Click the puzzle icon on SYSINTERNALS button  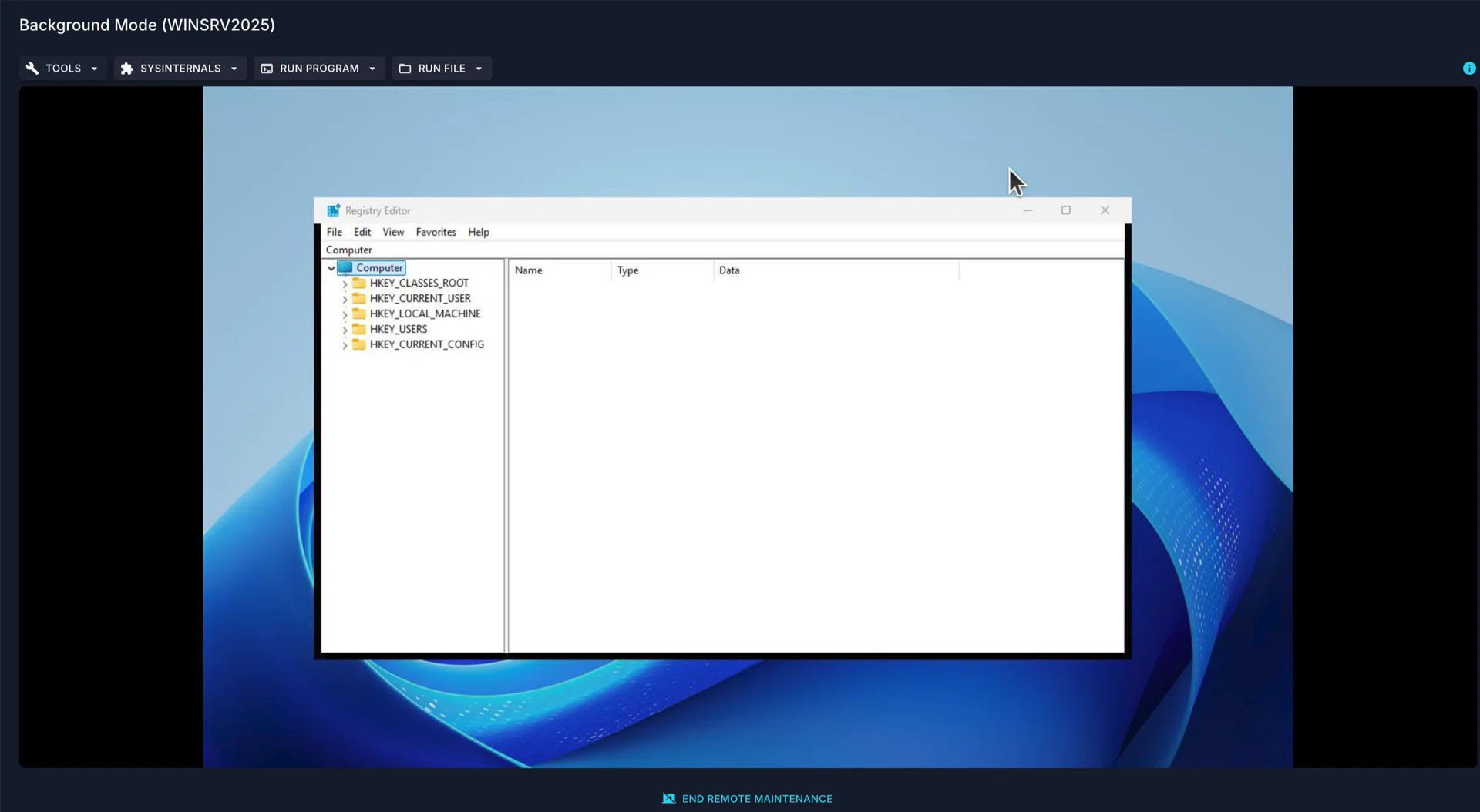point(127,69)
